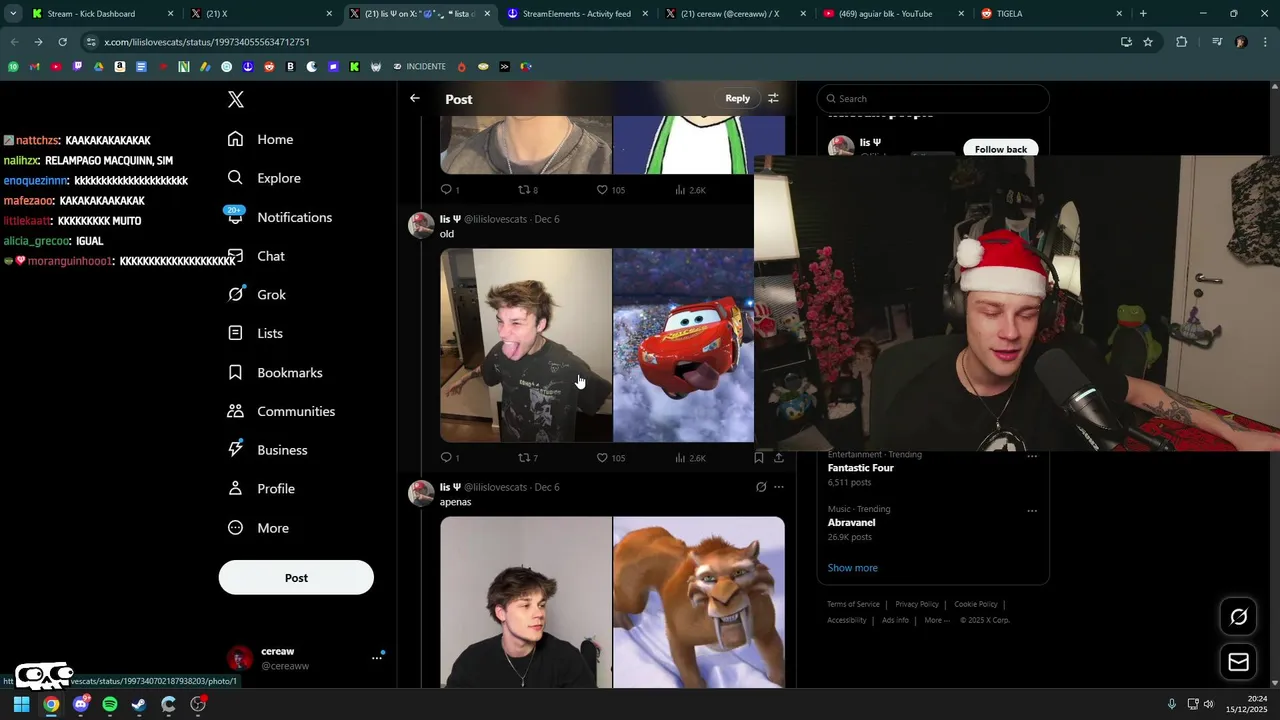Click the X logo in the sidebar
1280x720 pixels.
tap(236, 99)
